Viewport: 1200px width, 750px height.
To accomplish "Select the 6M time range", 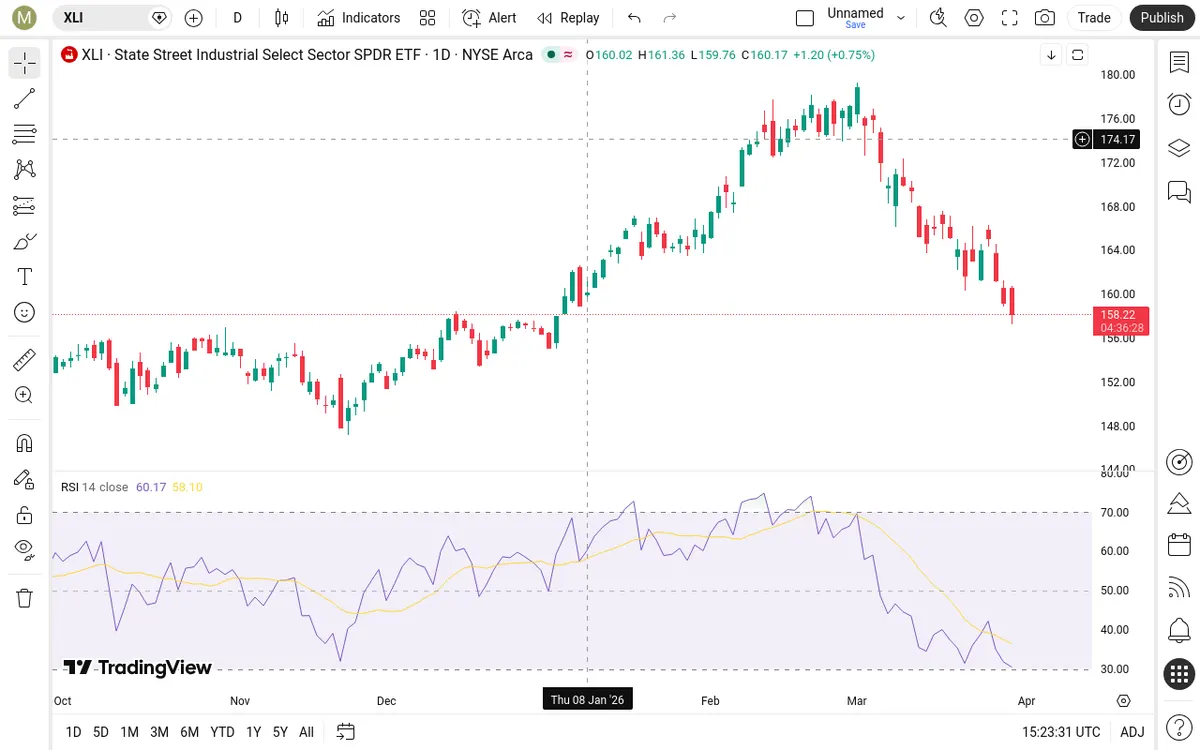I will click(189, 732).
